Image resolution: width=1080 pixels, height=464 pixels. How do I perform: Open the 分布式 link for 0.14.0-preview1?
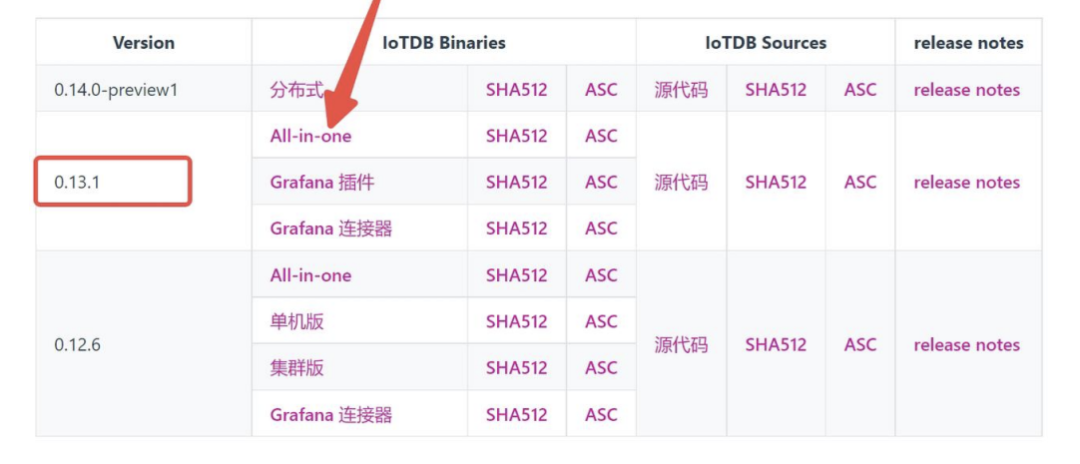pos(296,90)
